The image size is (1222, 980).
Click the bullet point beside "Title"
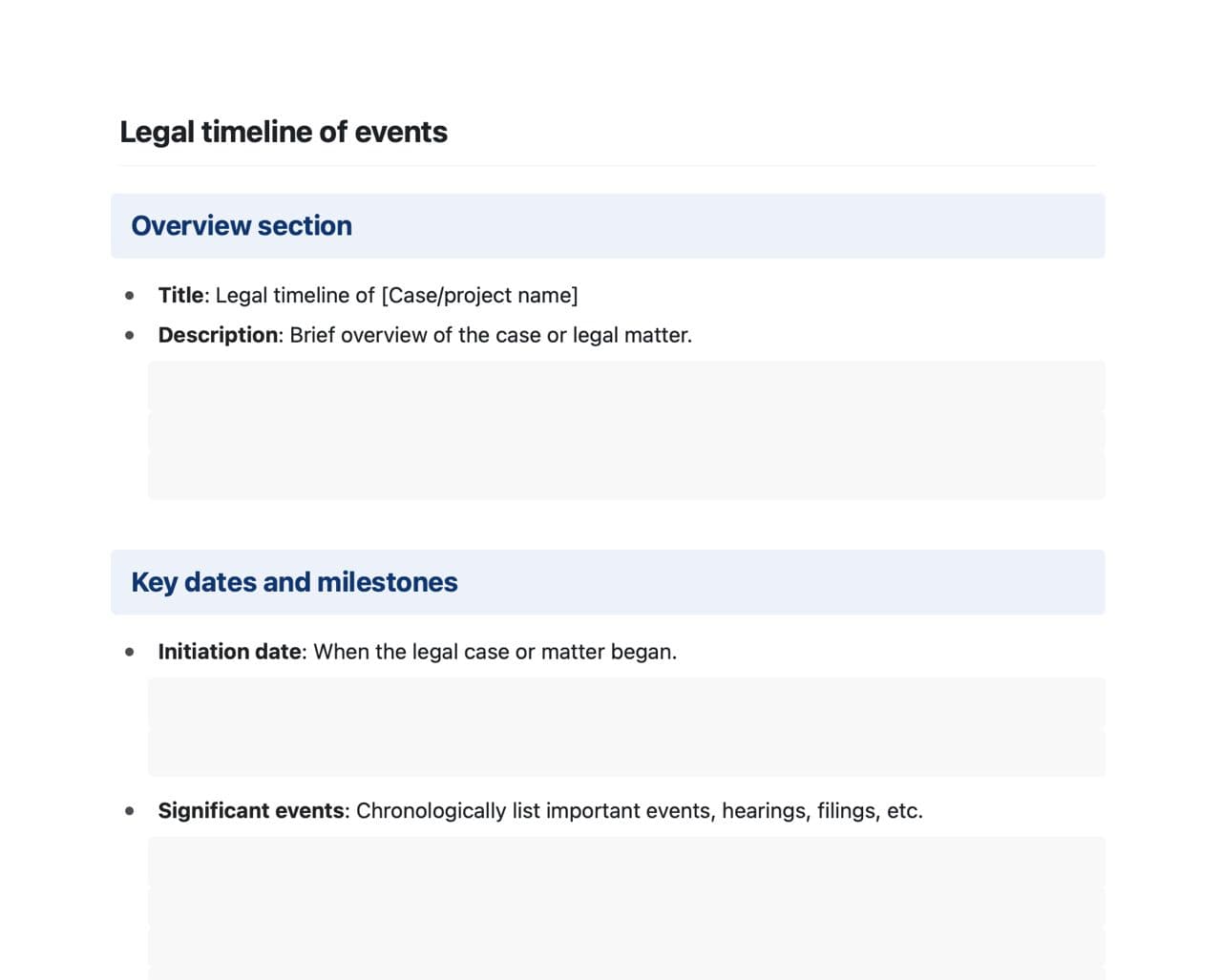pyautogui.click(x=130, y=296)
